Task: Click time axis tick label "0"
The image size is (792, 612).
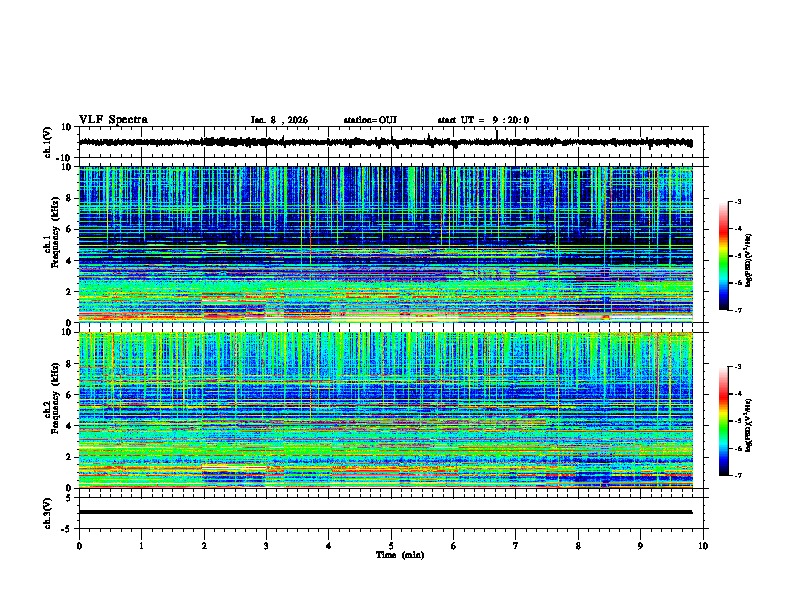Action: [79, 546]
